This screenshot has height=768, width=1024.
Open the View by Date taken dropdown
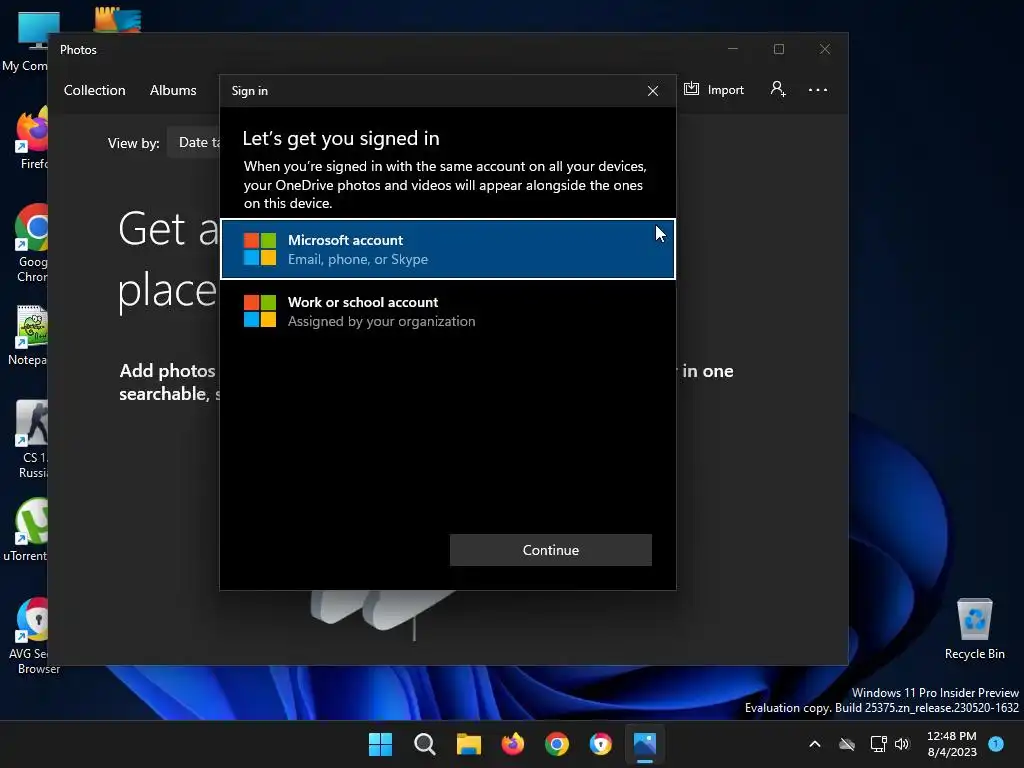point(194,142)
